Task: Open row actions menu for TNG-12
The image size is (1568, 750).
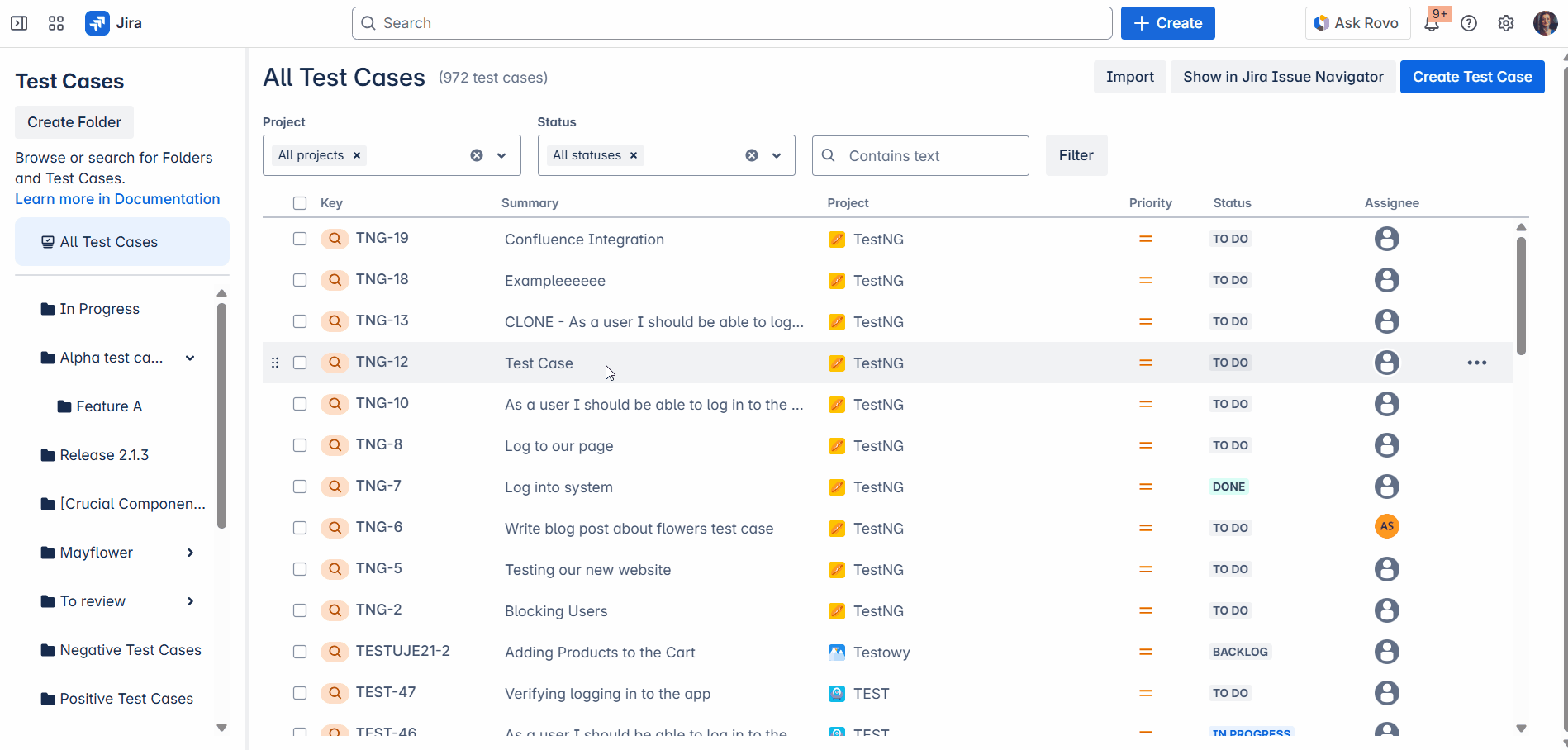Action: [x=1477, y=363]
